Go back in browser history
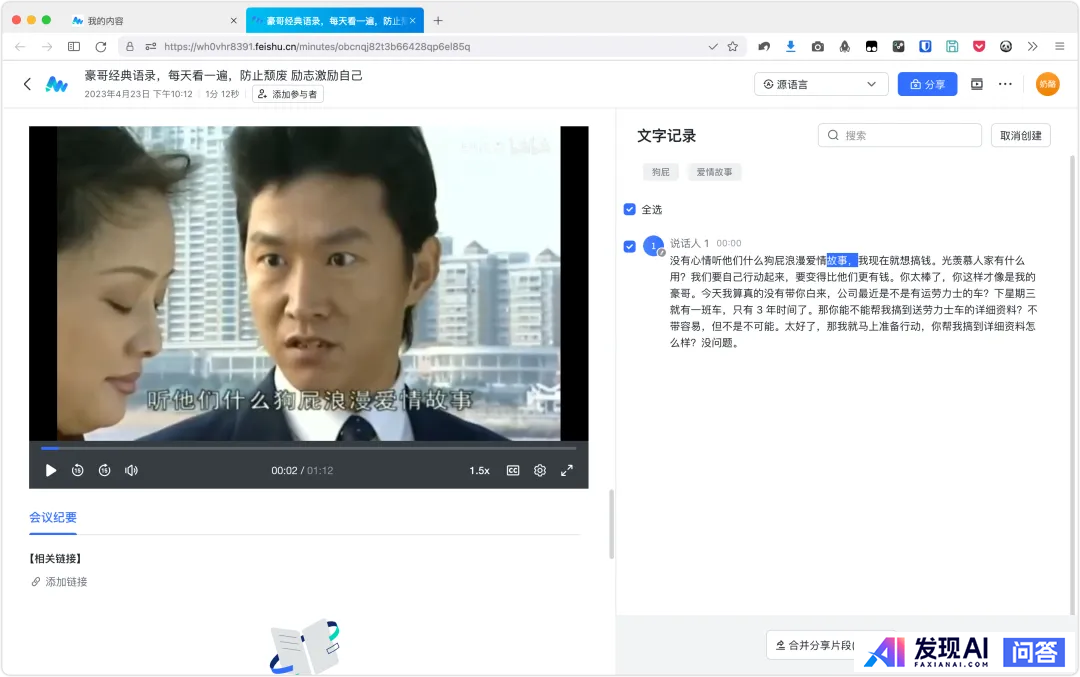The width and height of the screenshot is (1080, 677). (20, 47)
